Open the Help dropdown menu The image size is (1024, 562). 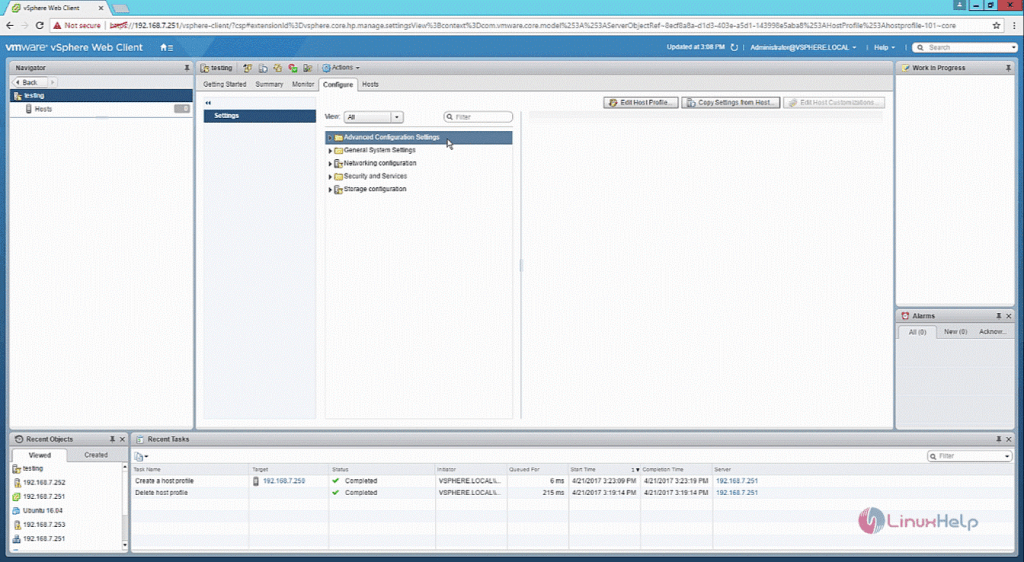pos(884,48)
